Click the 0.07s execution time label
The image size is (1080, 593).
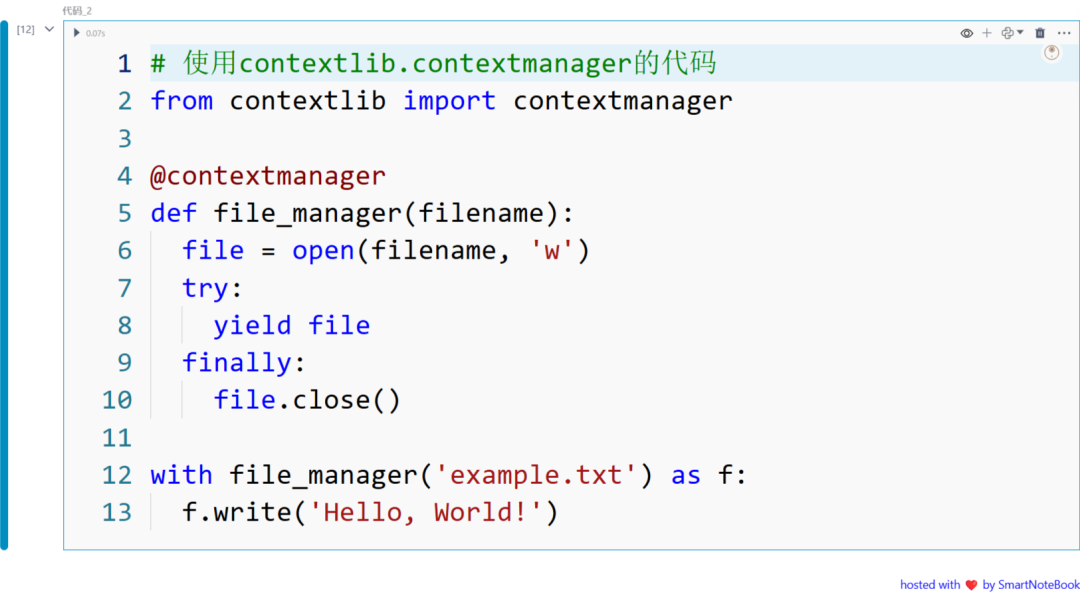click(x=96, y=33)
